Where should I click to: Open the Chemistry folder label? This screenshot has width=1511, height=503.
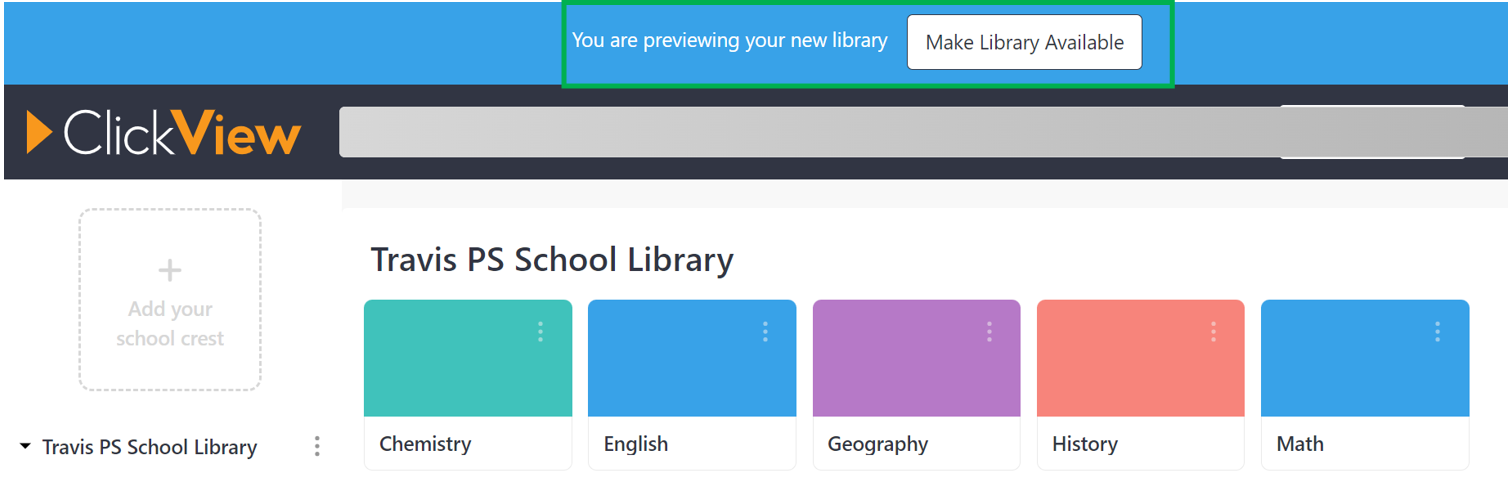click(425, 444)
